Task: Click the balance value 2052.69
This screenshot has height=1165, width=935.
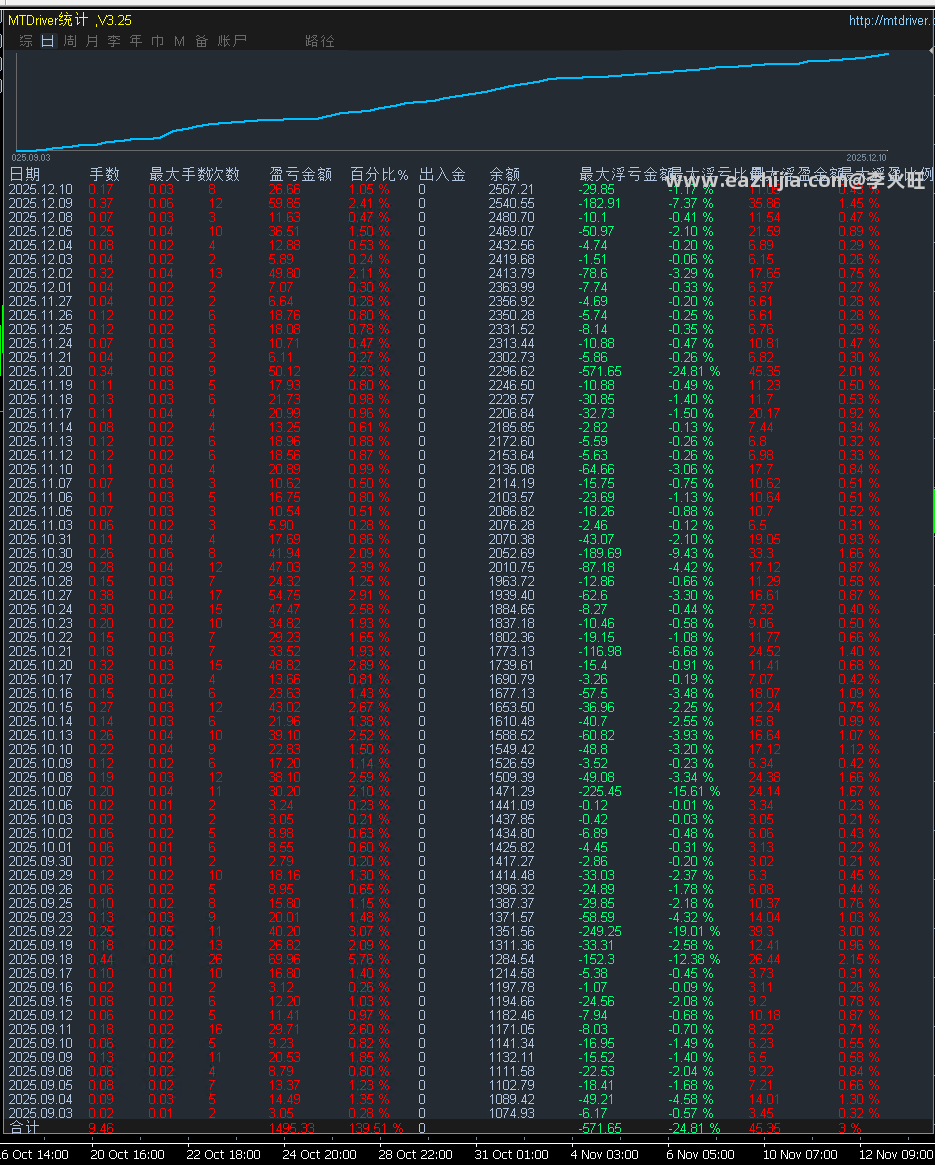Action: click(x=511, y=554)
